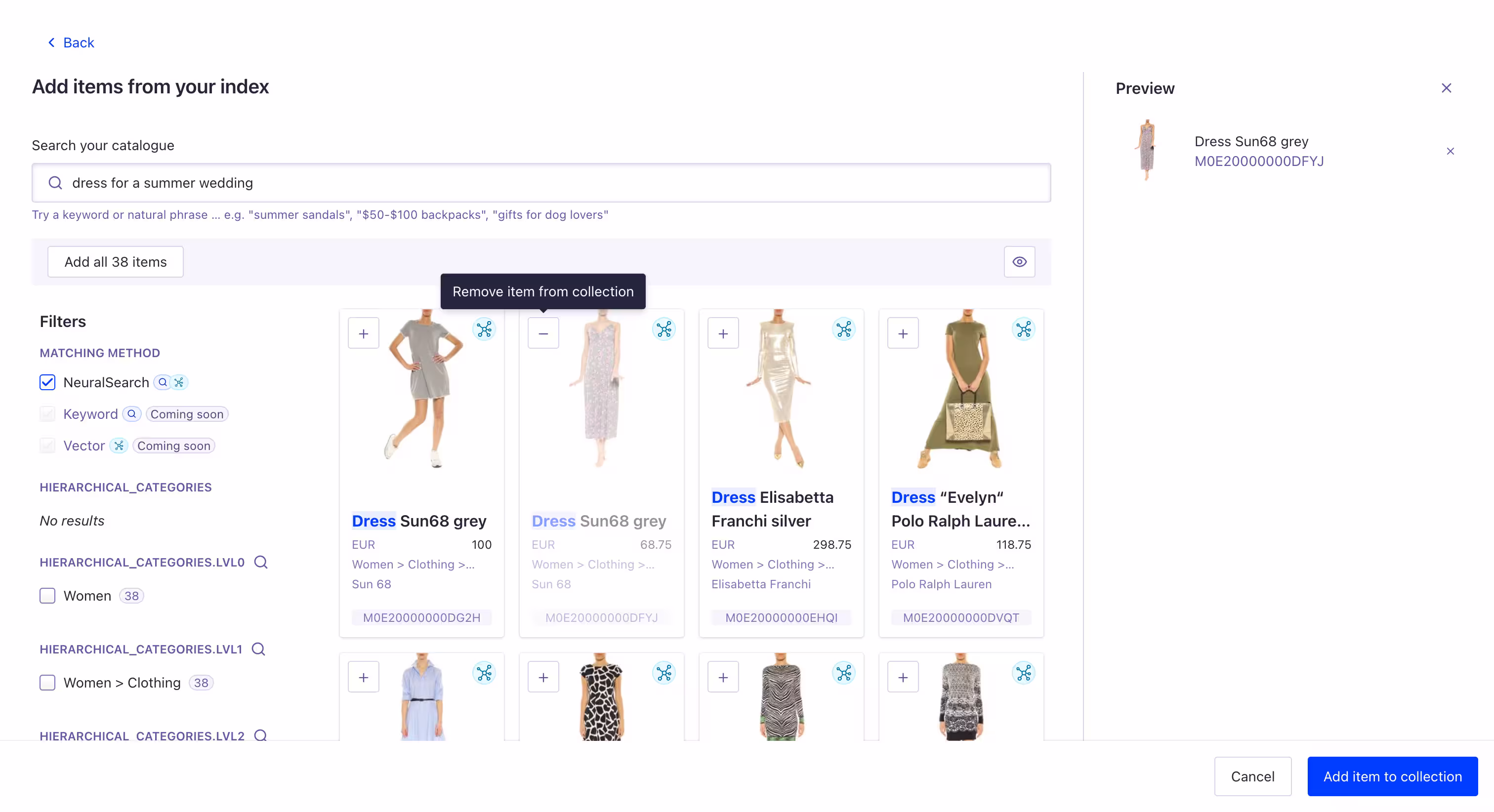The width and height of the screenshot is (1494, 812).
Task: Remove Dress Sun68 grey M0E20000000DFYJ with minus
Action: pos(543,333)
